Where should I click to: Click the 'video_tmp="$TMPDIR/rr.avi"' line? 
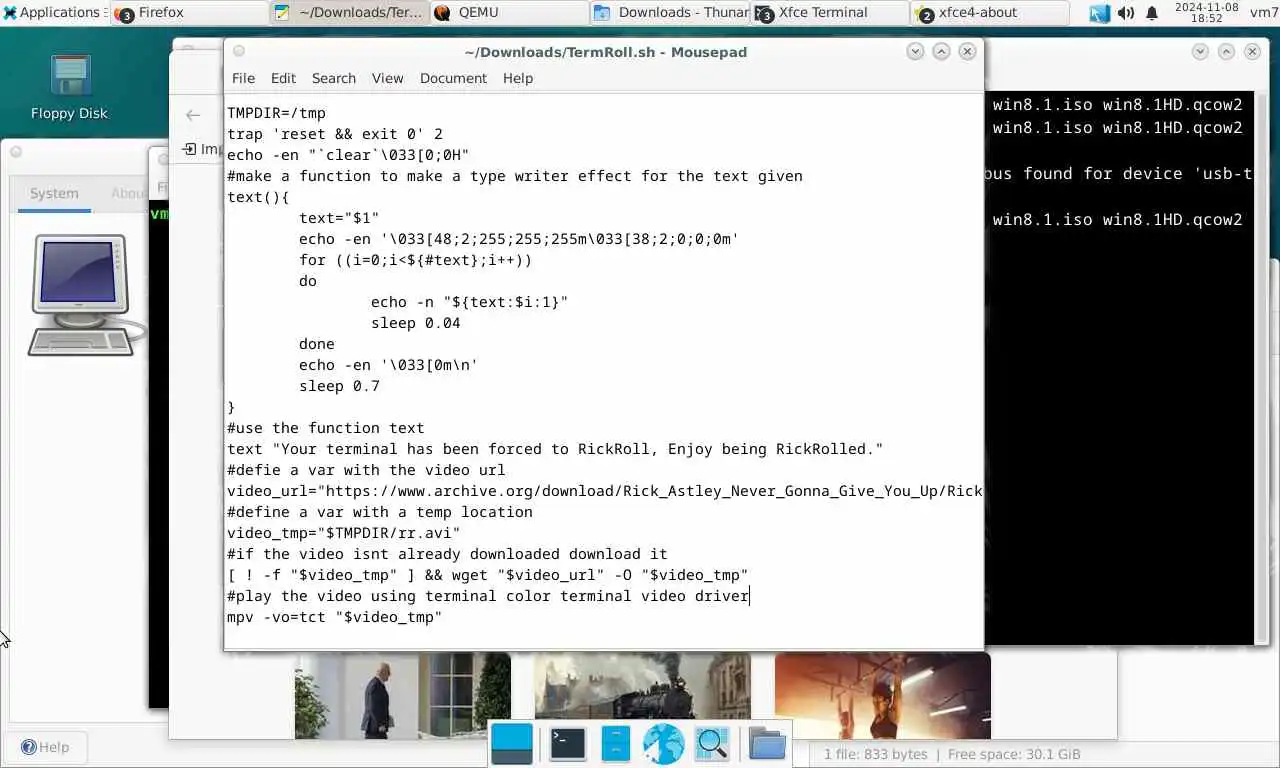(x=344, y=533)
